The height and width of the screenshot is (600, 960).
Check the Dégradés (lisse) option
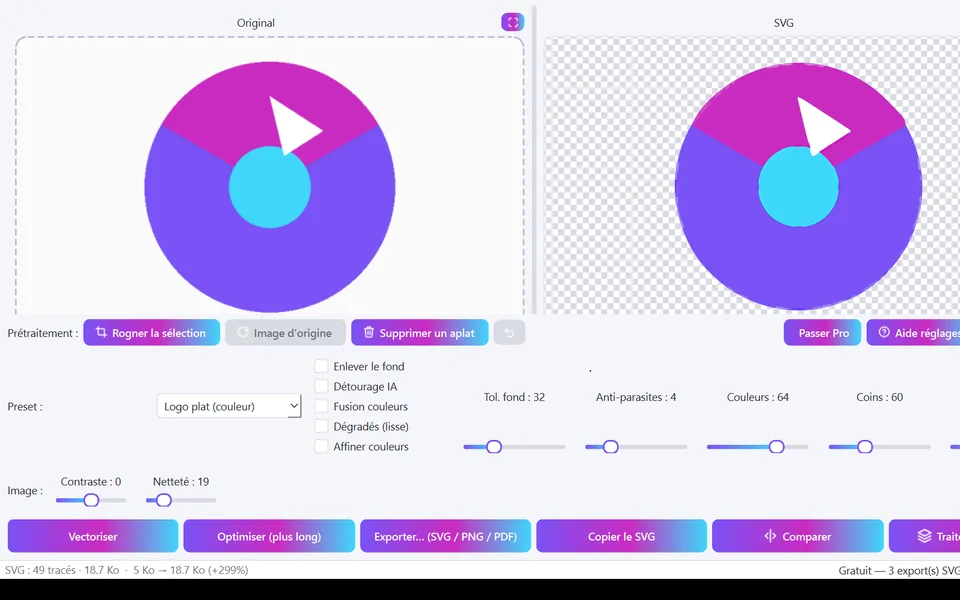[321, 426]
